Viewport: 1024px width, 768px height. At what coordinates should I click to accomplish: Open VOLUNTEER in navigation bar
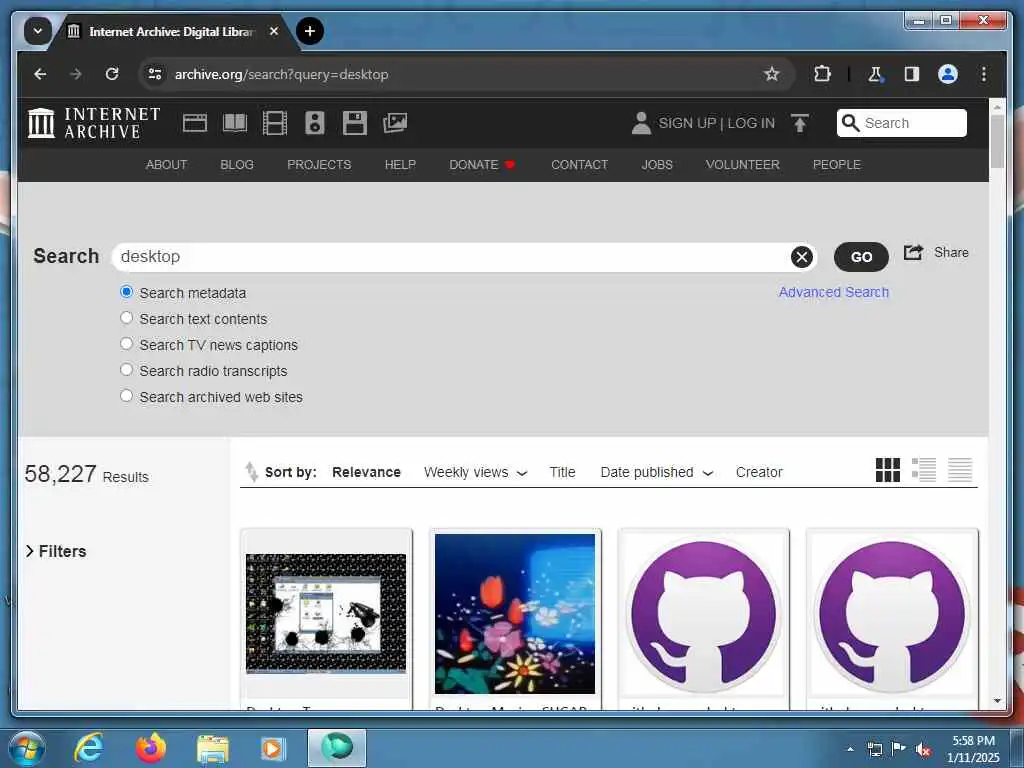pyautogui.click(x=743, y=165)
